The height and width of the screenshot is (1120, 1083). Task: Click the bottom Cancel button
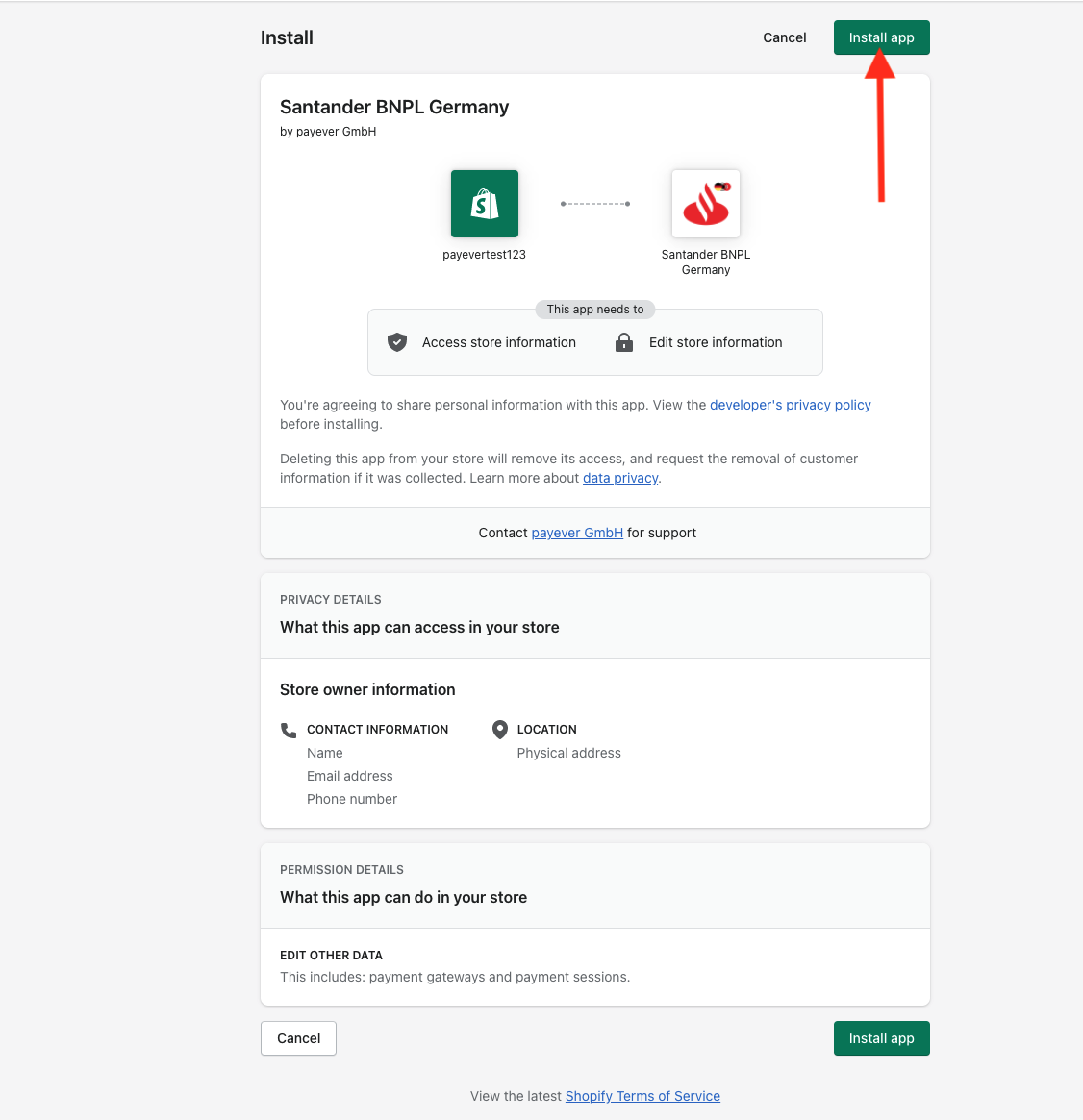point(298,1038)
